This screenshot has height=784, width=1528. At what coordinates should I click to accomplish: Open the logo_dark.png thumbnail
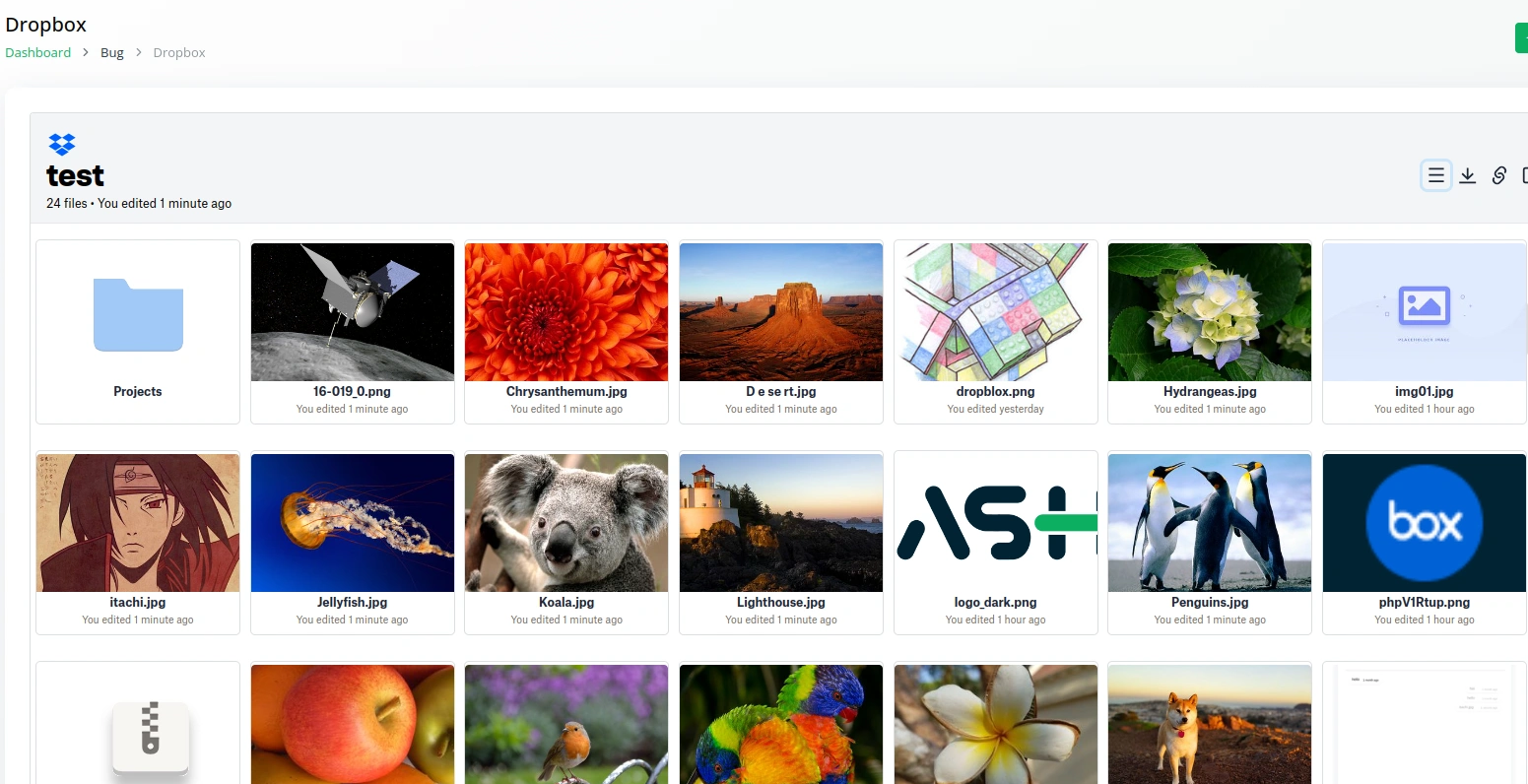(996, 523)
